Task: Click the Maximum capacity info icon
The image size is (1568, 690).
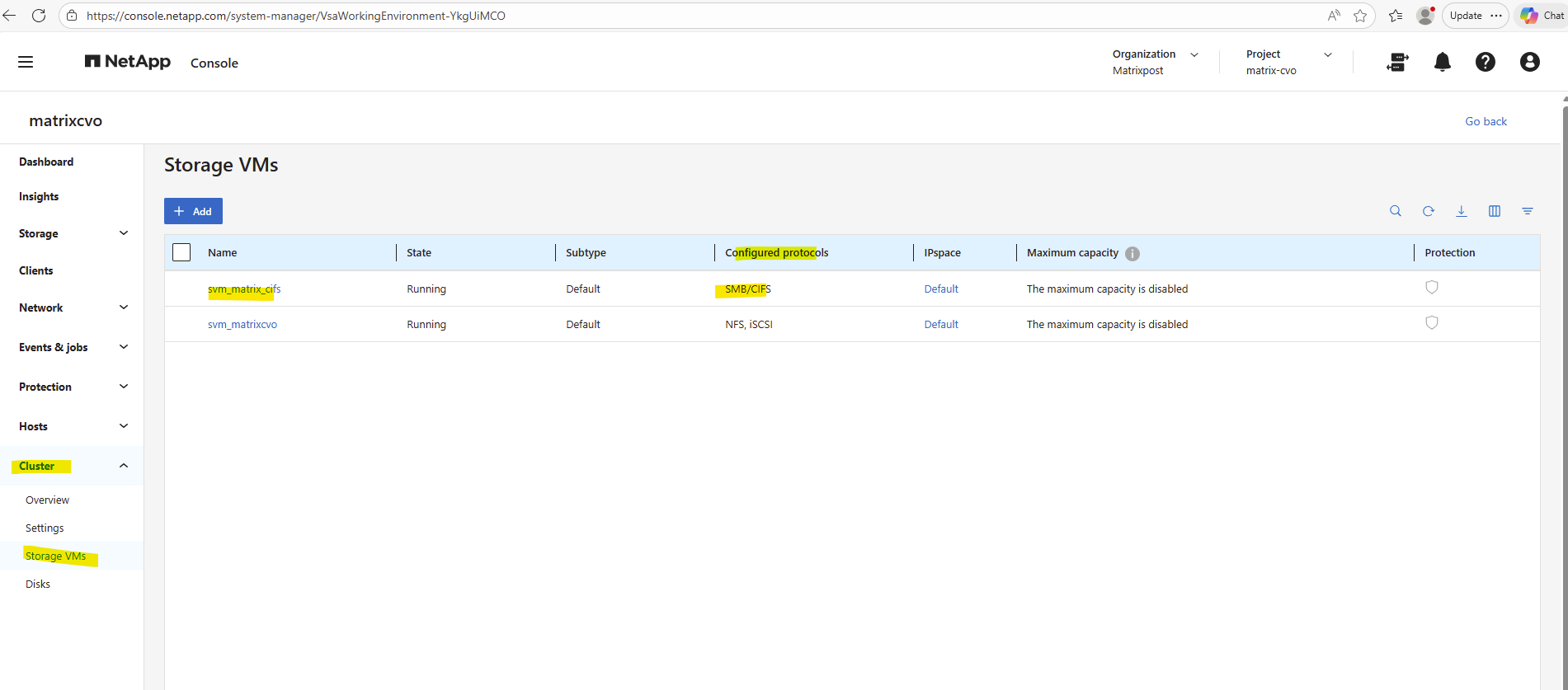Action: click(1132, 253)
